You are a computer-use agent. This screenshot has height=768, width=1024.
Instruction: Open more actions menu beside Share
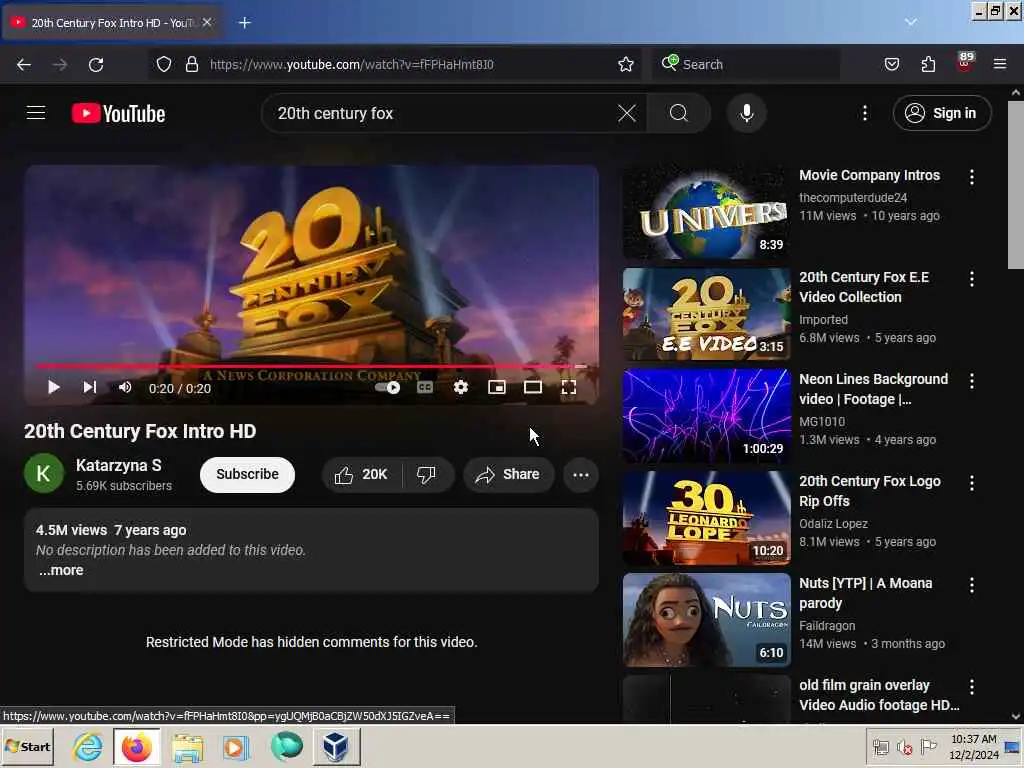pos(581,475)
